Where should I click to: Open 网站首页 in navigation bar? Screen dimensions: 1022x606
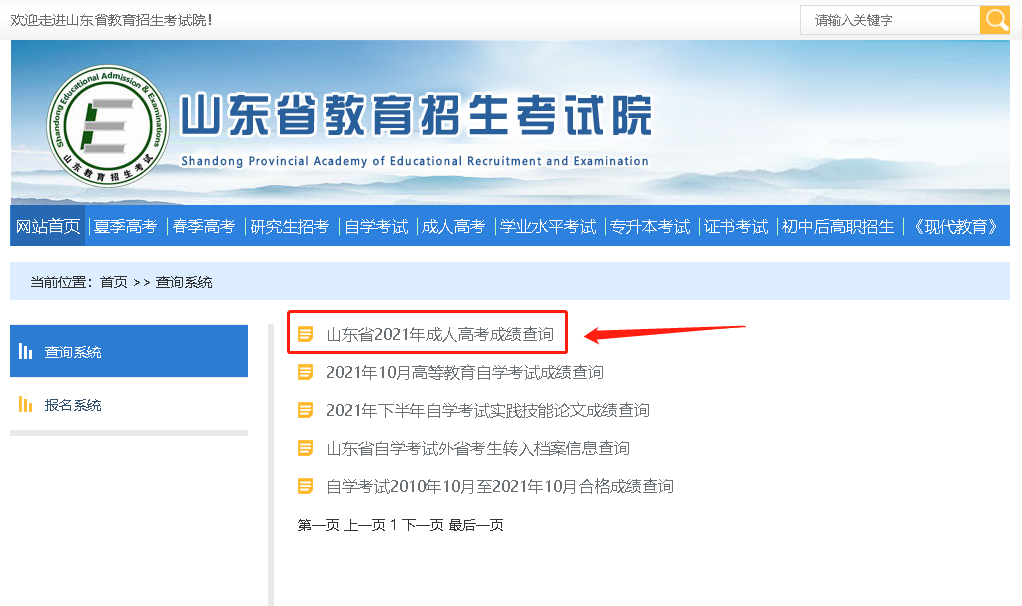tap(48, 227)
